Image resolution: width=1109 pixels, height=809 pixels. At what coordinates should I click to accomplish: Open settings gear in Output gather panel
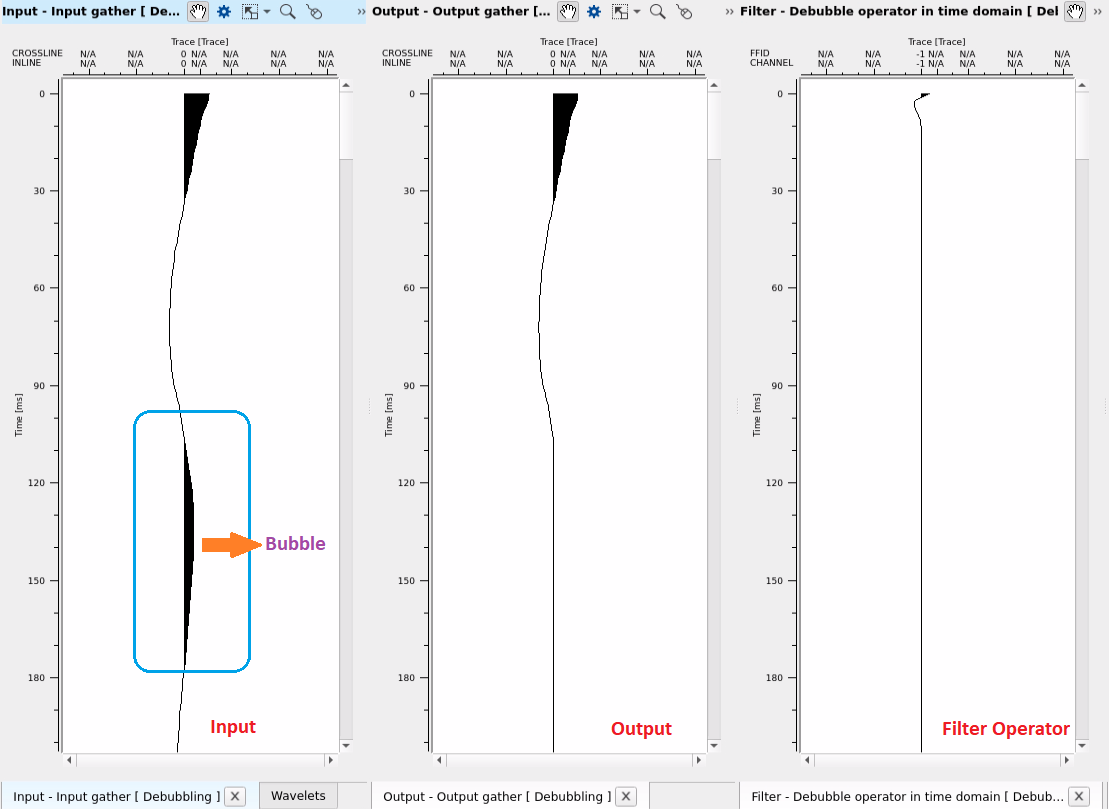coord(594,12)
